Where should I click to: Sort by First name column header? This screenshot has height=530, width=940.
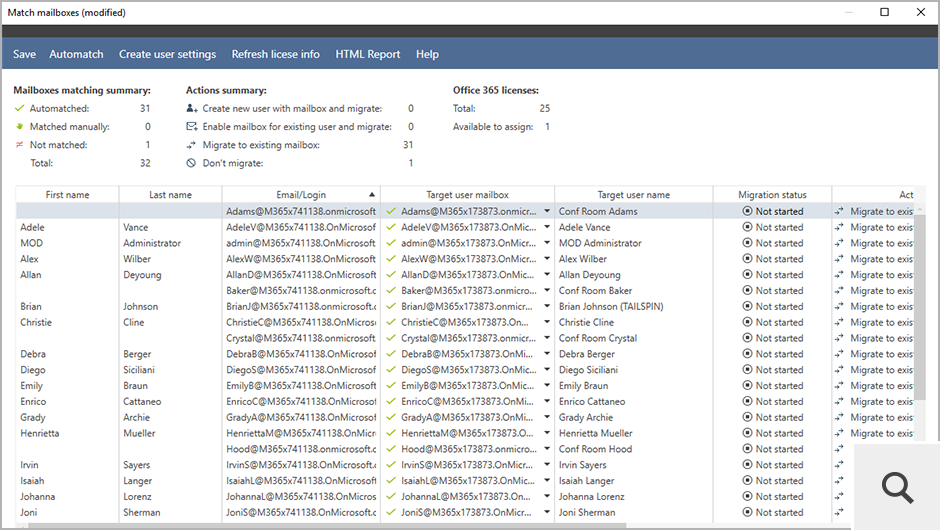click(67, 195)
